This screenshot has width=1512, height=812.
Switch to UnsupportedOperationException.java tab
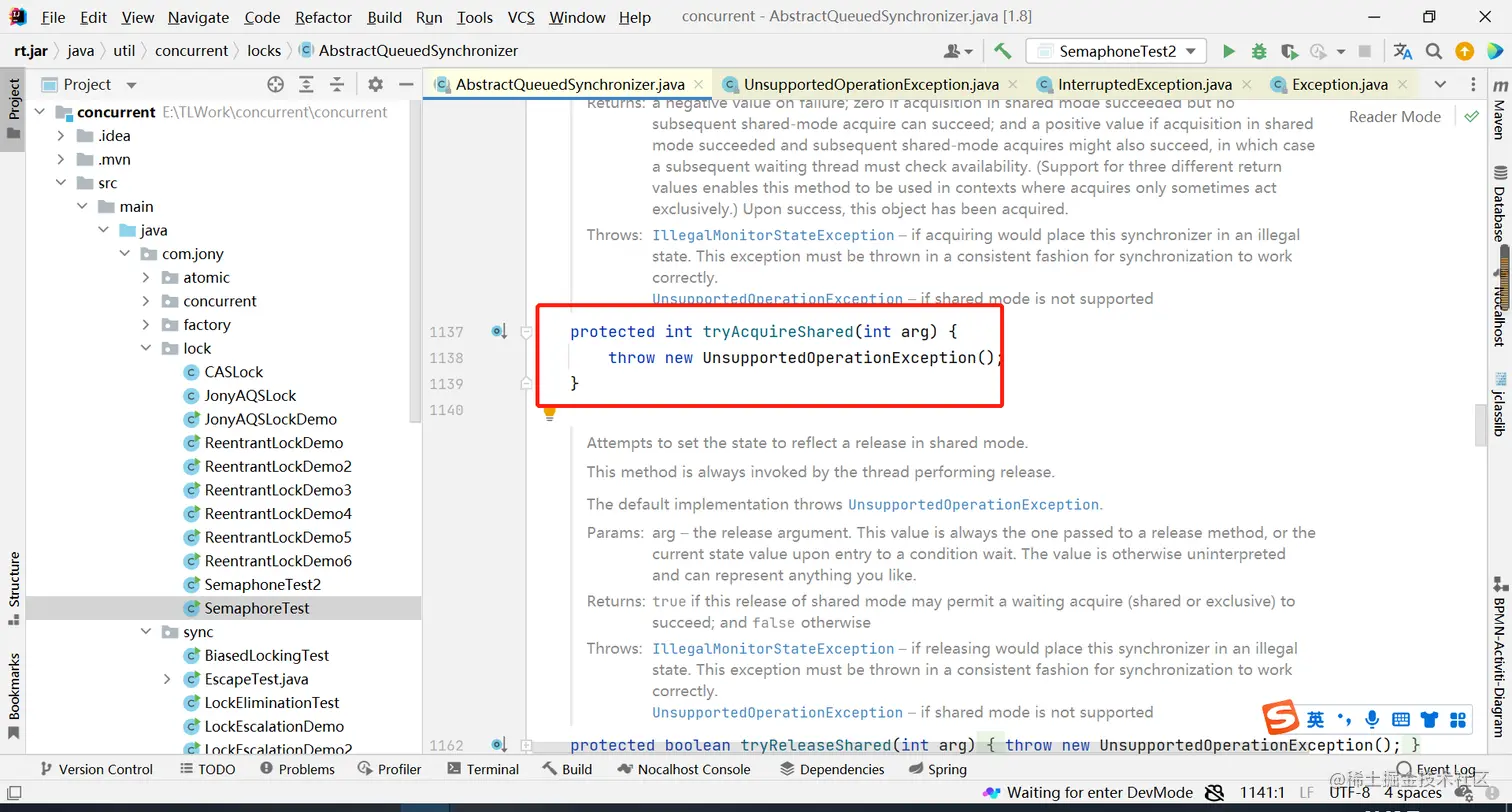(x=871, y=85)
